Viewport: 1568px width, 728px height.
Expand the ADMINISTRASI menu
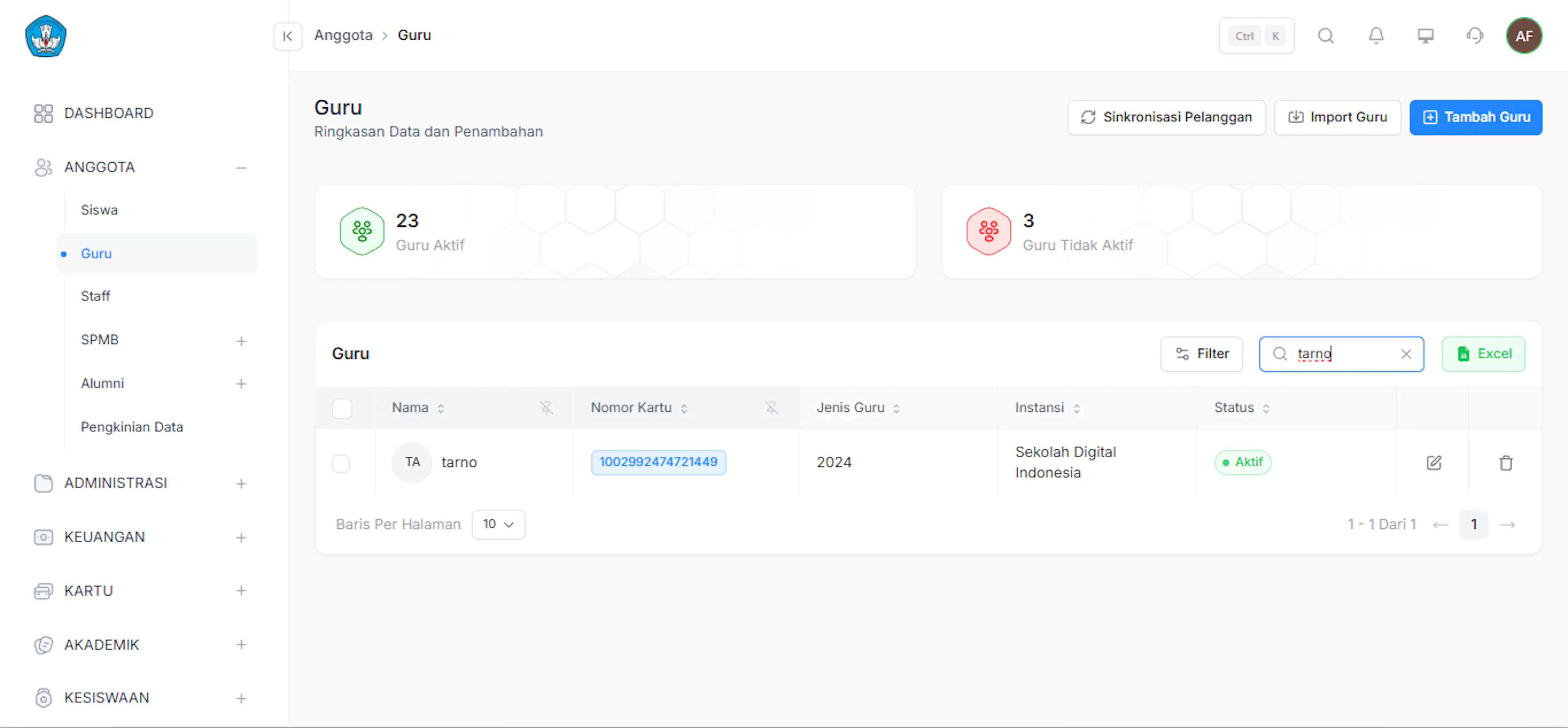(x=241, y=484)
